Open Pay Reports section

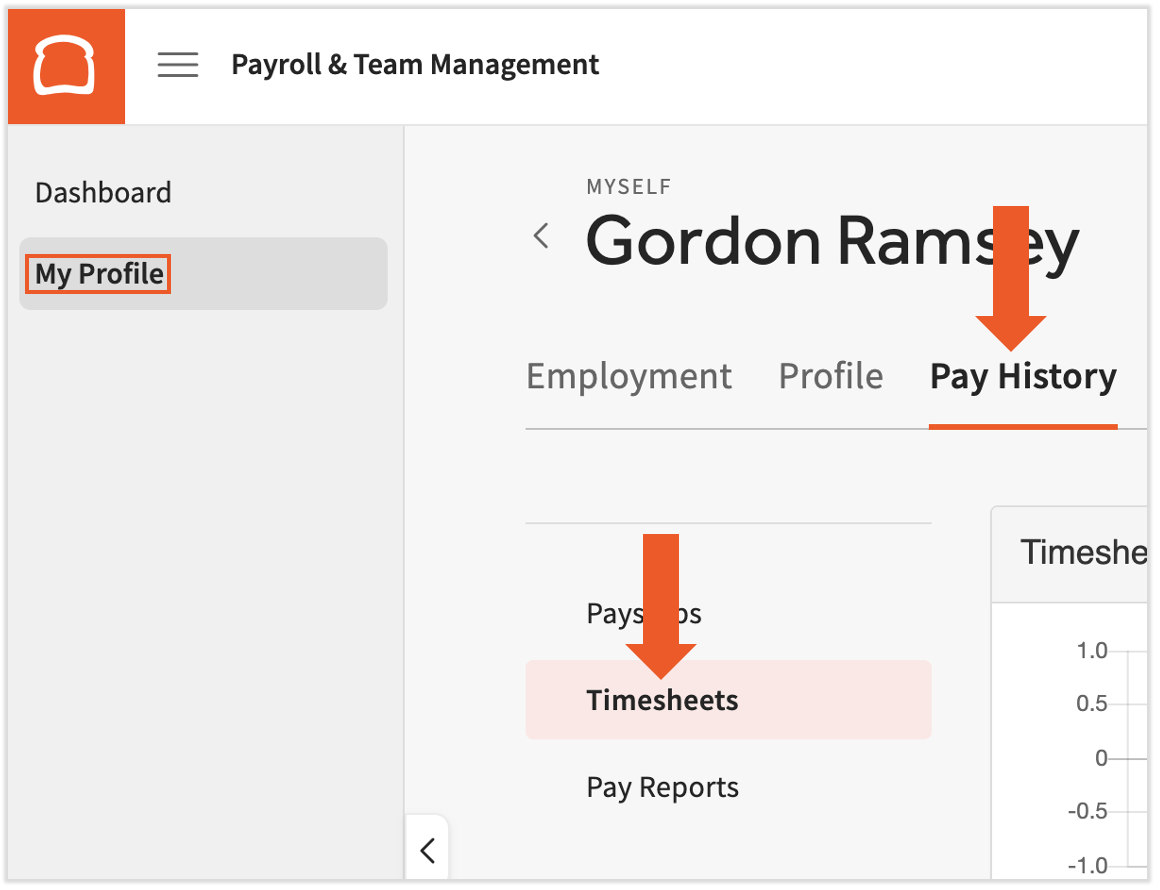coord(662,788)
